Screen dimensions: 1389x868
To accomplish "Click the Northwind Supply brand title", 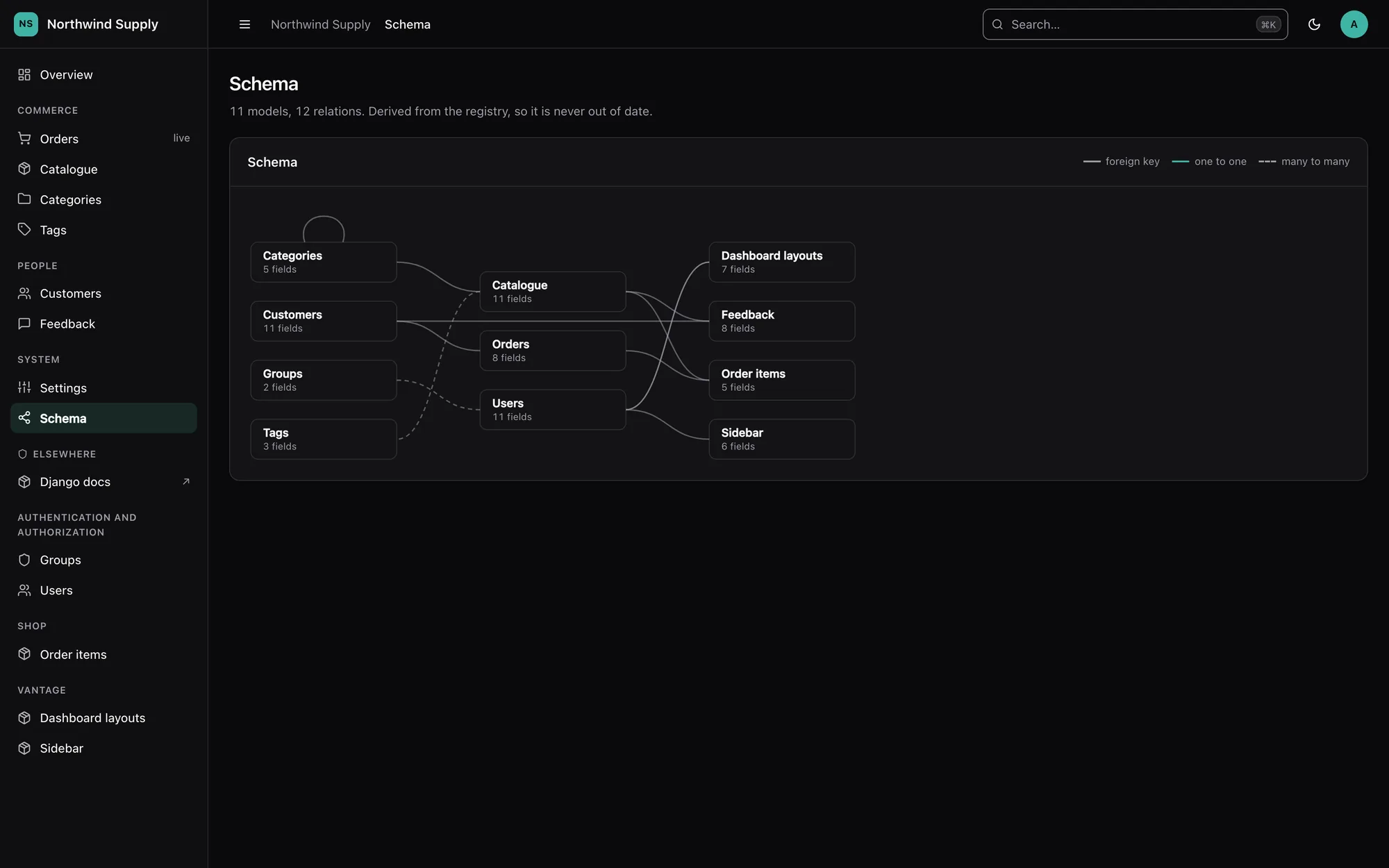I will 102,24.
